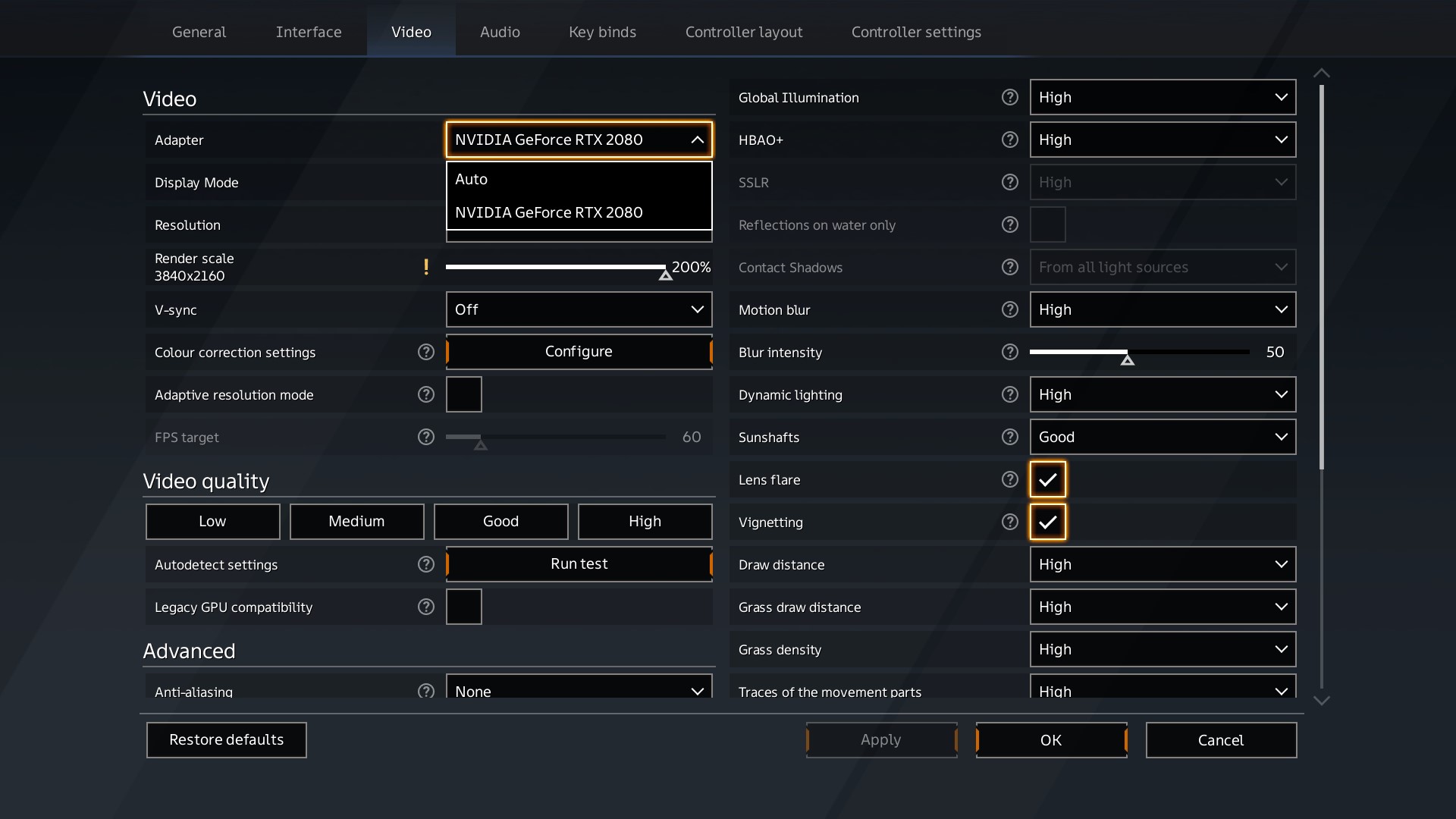
Task: Show help for Reflections on water only
Action: pyautogui.click(x=1009, y=224)
